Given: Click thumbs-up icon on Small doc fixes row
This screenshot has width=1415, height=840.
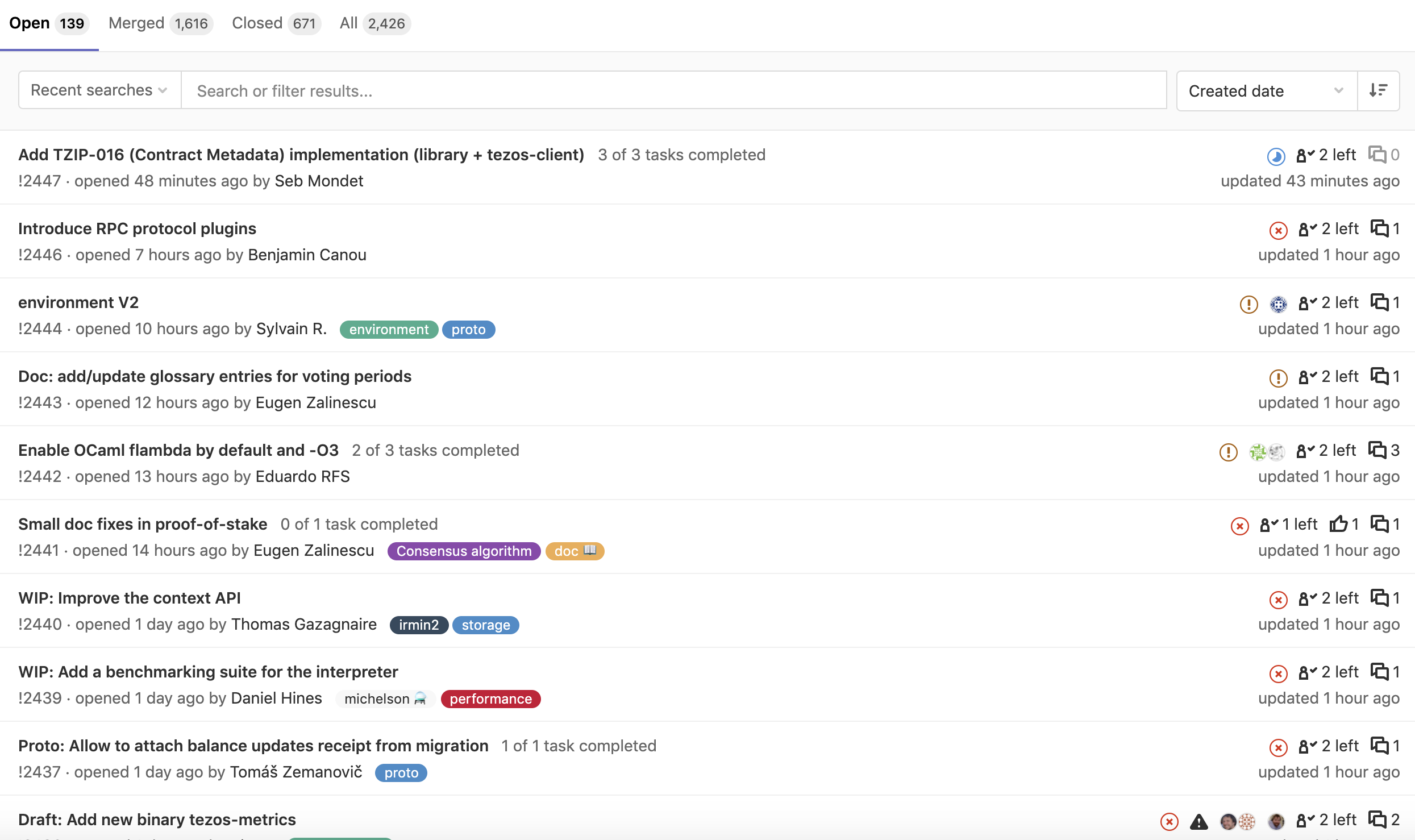Looking at the screenshot, I should coord(1338,524).
